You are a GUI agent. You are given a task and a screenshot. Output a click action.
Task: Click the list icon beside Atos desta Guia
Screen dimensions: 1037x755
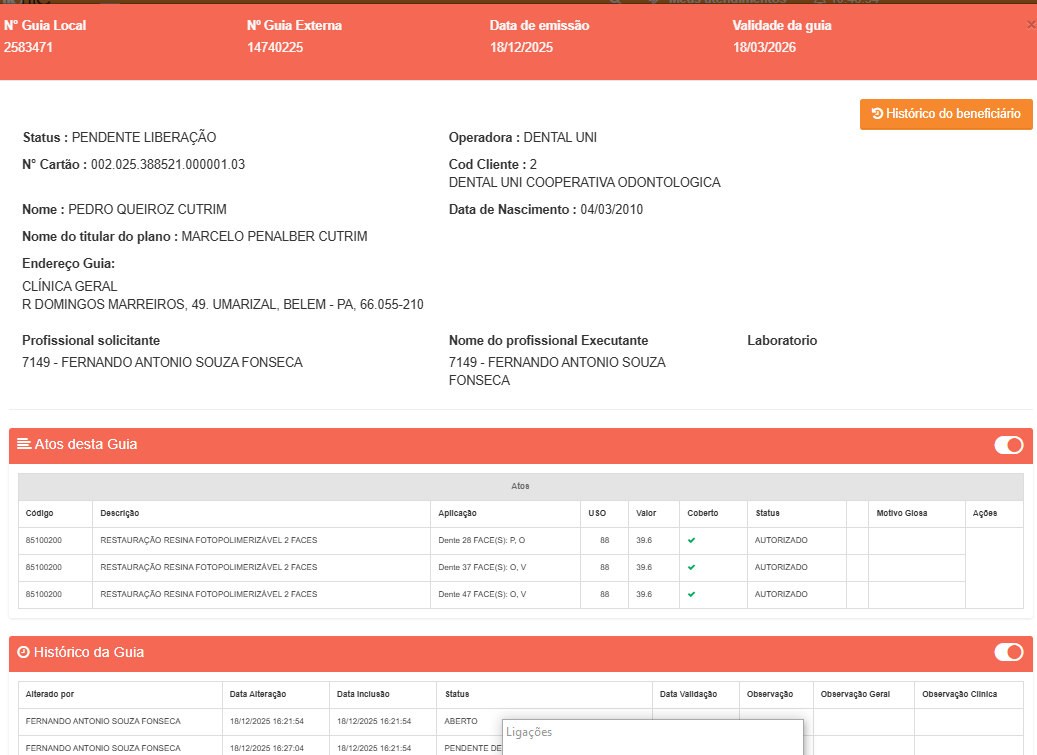(24, 444)
